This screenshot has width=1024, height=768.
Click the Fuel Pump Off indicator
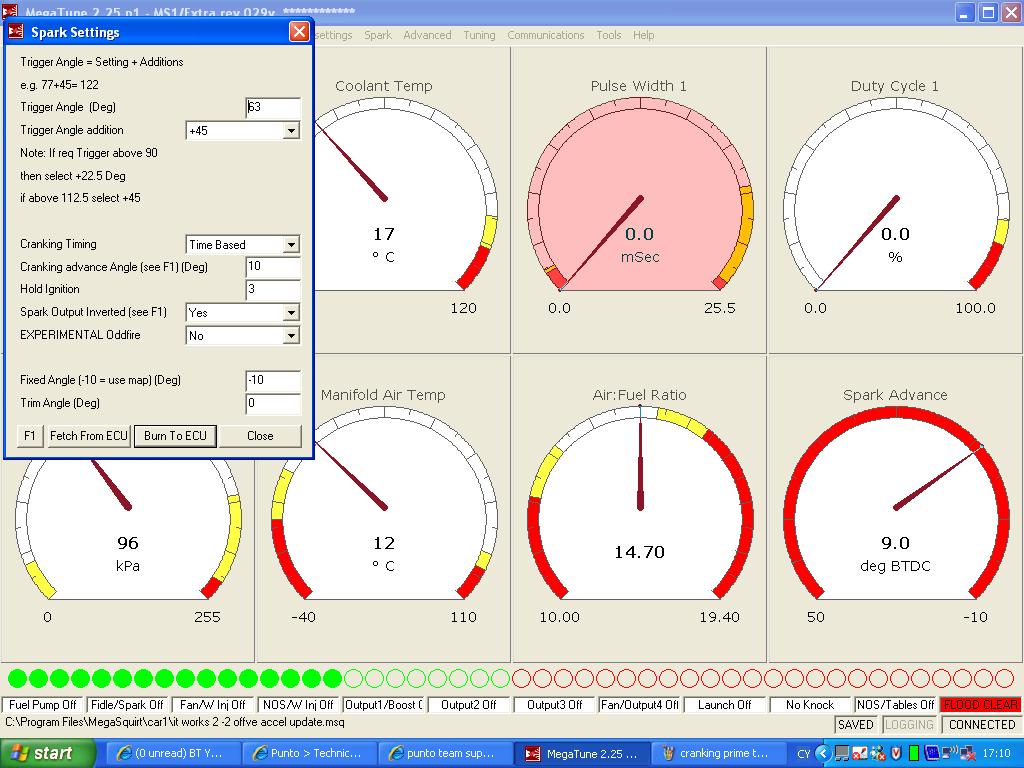pos(42,705)
